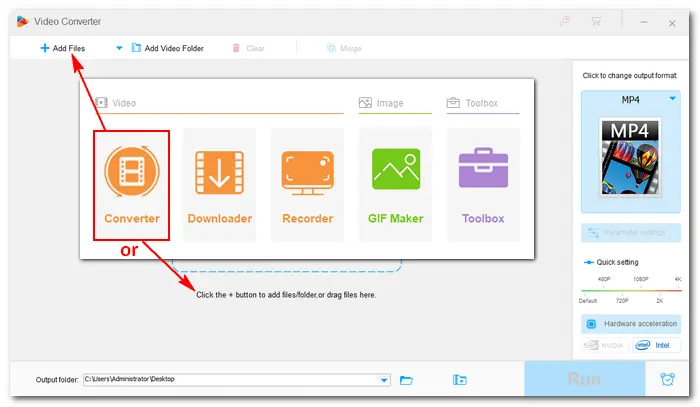Set quality slider to 1080P
Viewport: 700px width, 407px height.
pyautogui.click(x=640, y=279)
